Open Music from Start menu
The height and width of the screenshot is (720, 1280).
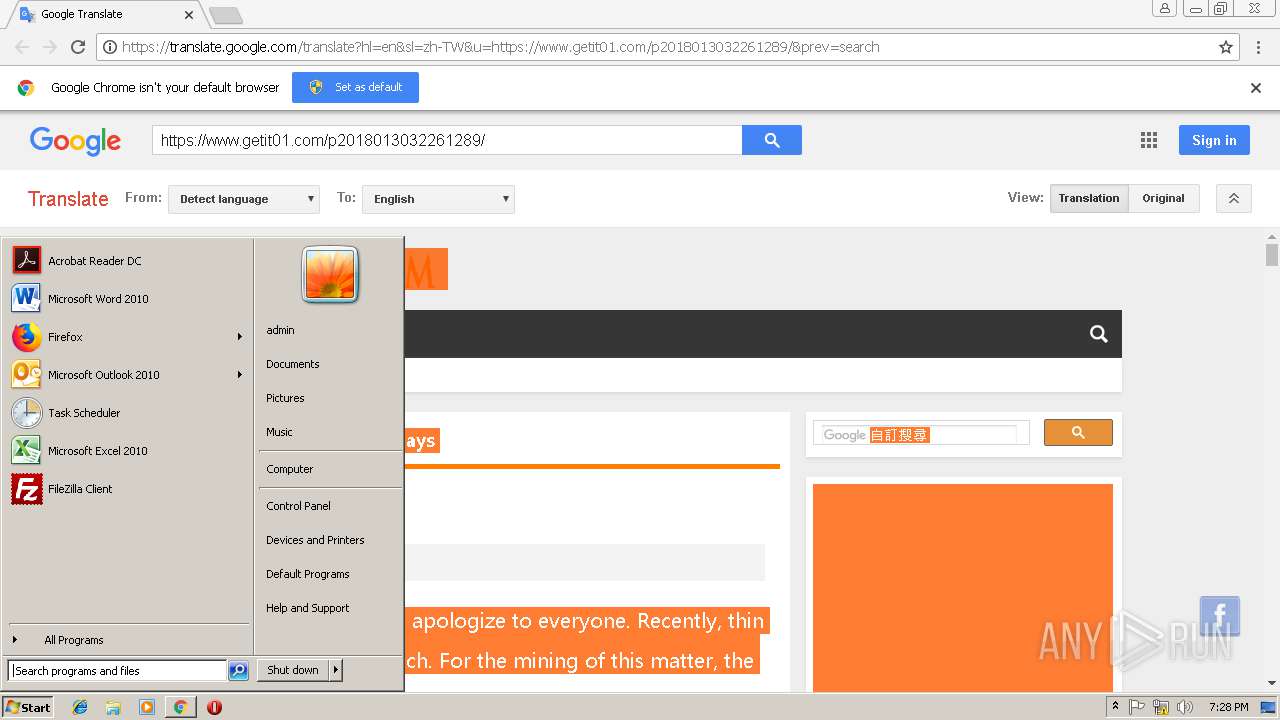pos(279,432)
